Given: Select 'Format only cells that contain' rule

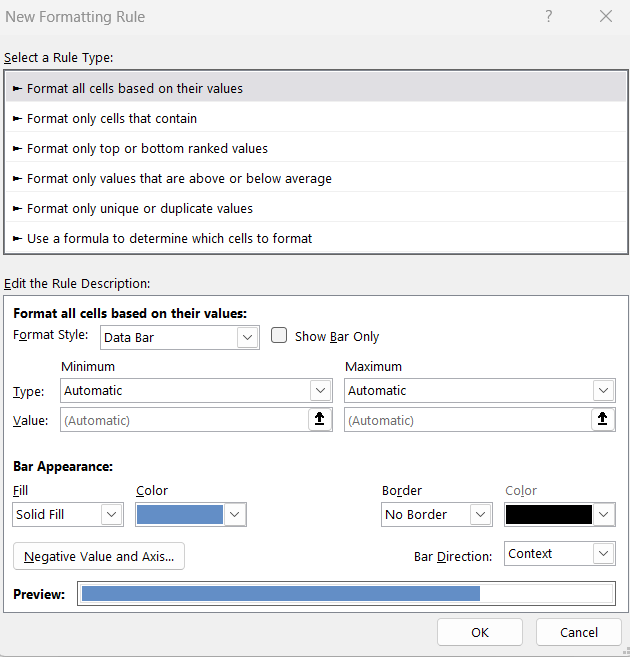Looking at the screenshot, I should [x=316, y=119].
